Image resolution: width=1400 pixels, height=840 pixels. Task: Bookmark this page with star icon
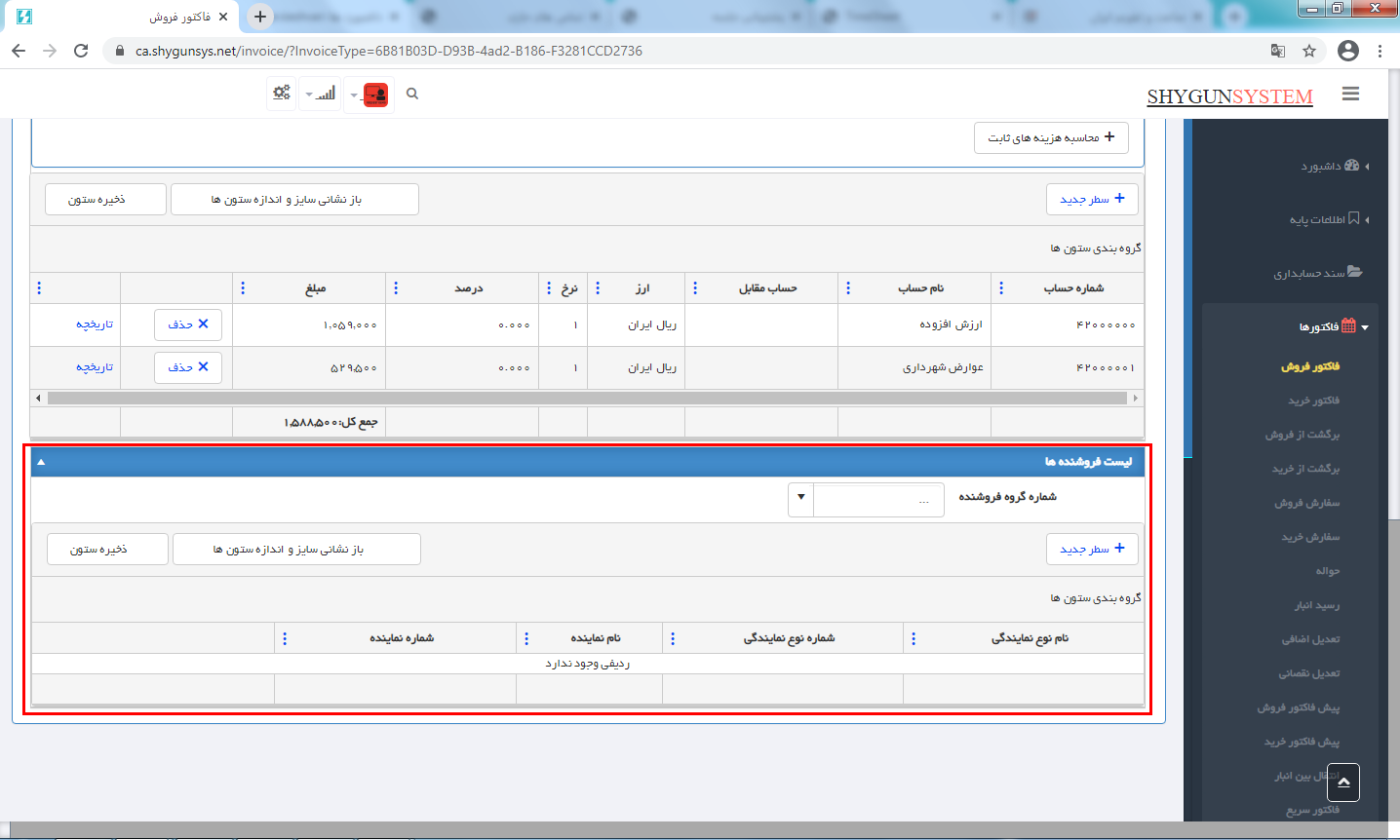[x=1309, y=51]
